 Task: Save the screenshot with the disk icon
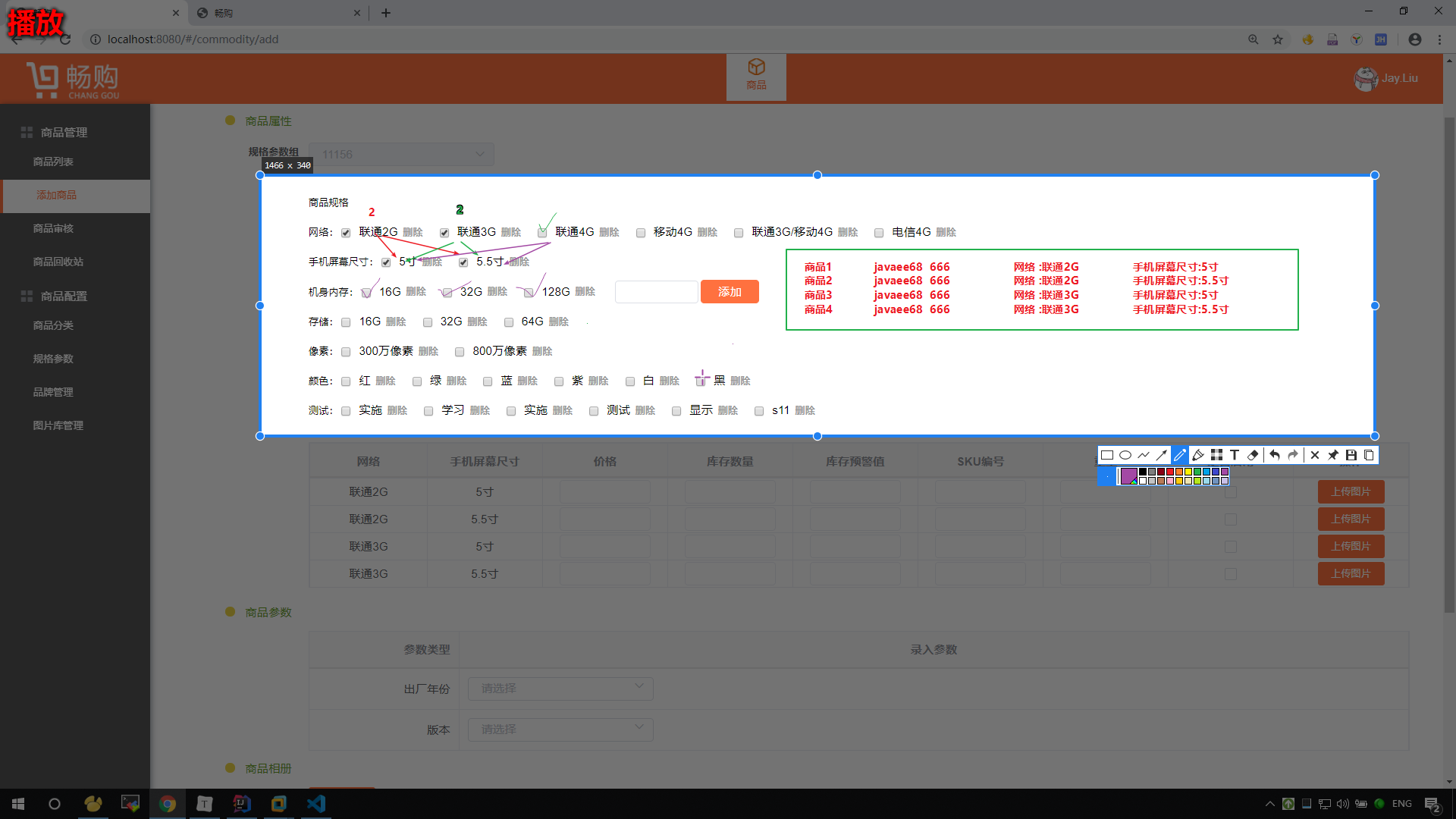click(1351, 455)
